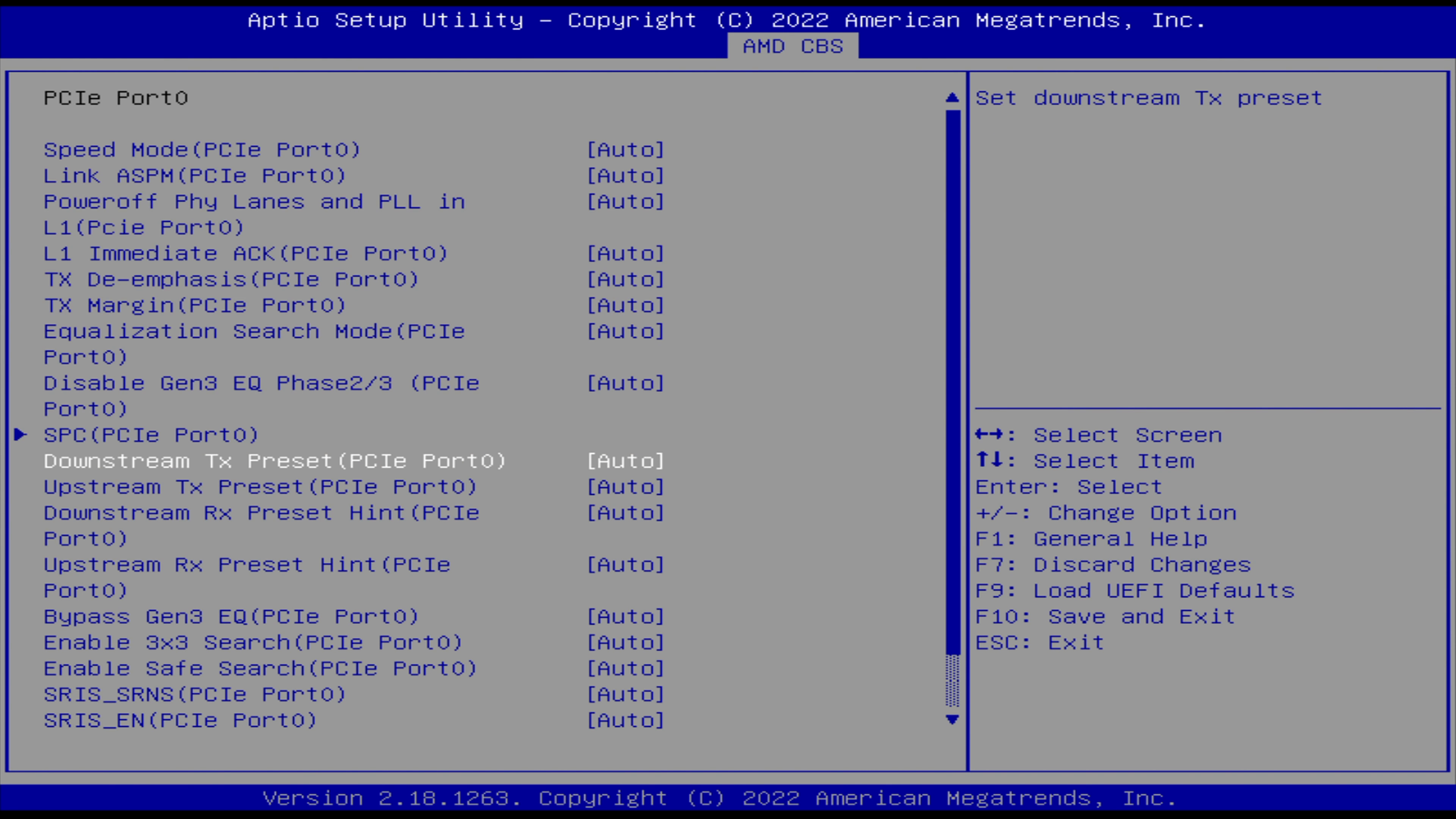
Task: Click the 'Select Item' key hint
Action: [x=1085, y=461]
